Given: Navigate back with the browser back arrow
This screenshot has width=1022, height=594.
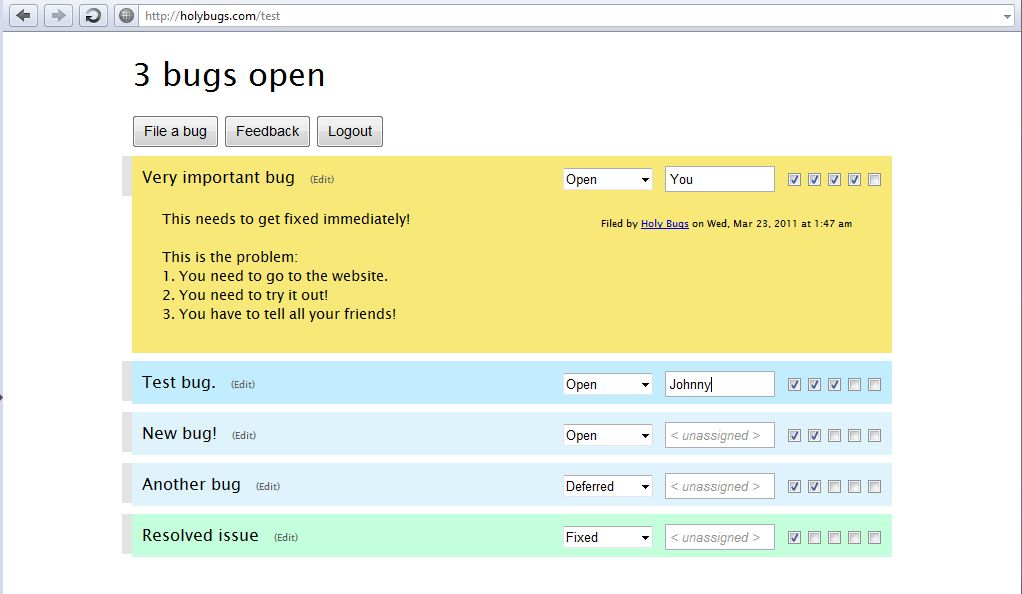Looking at the screenshot, I should [22, 15].
